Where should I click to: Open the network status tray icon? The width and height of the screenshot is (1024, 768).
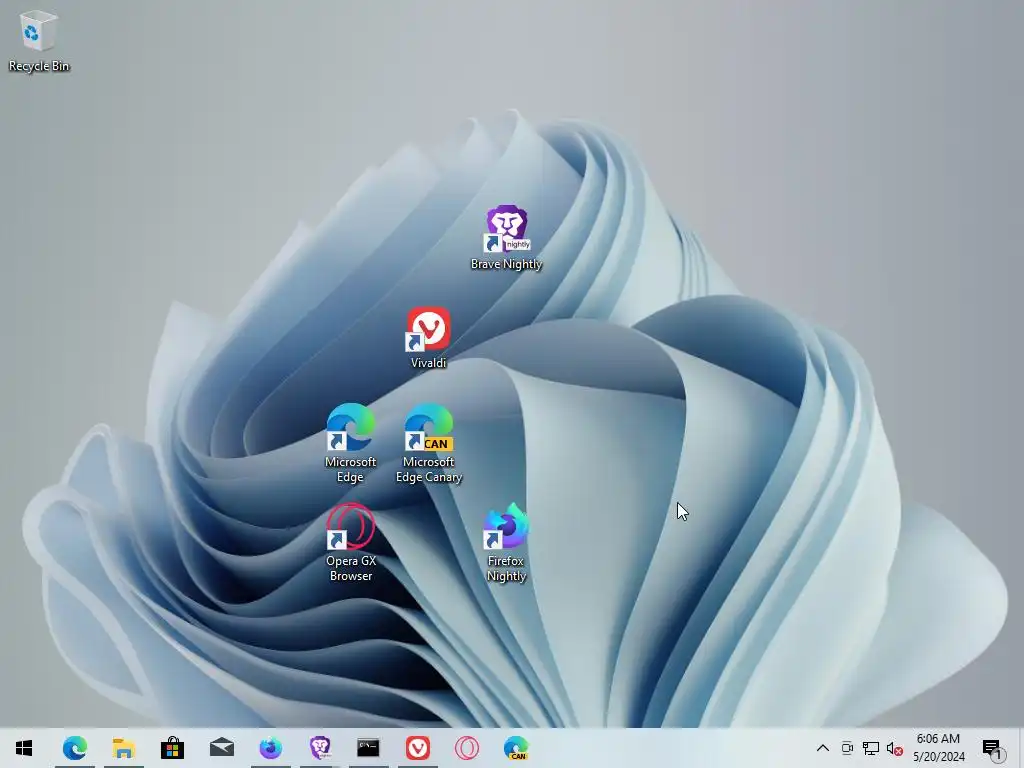click(x=871, y=748)
